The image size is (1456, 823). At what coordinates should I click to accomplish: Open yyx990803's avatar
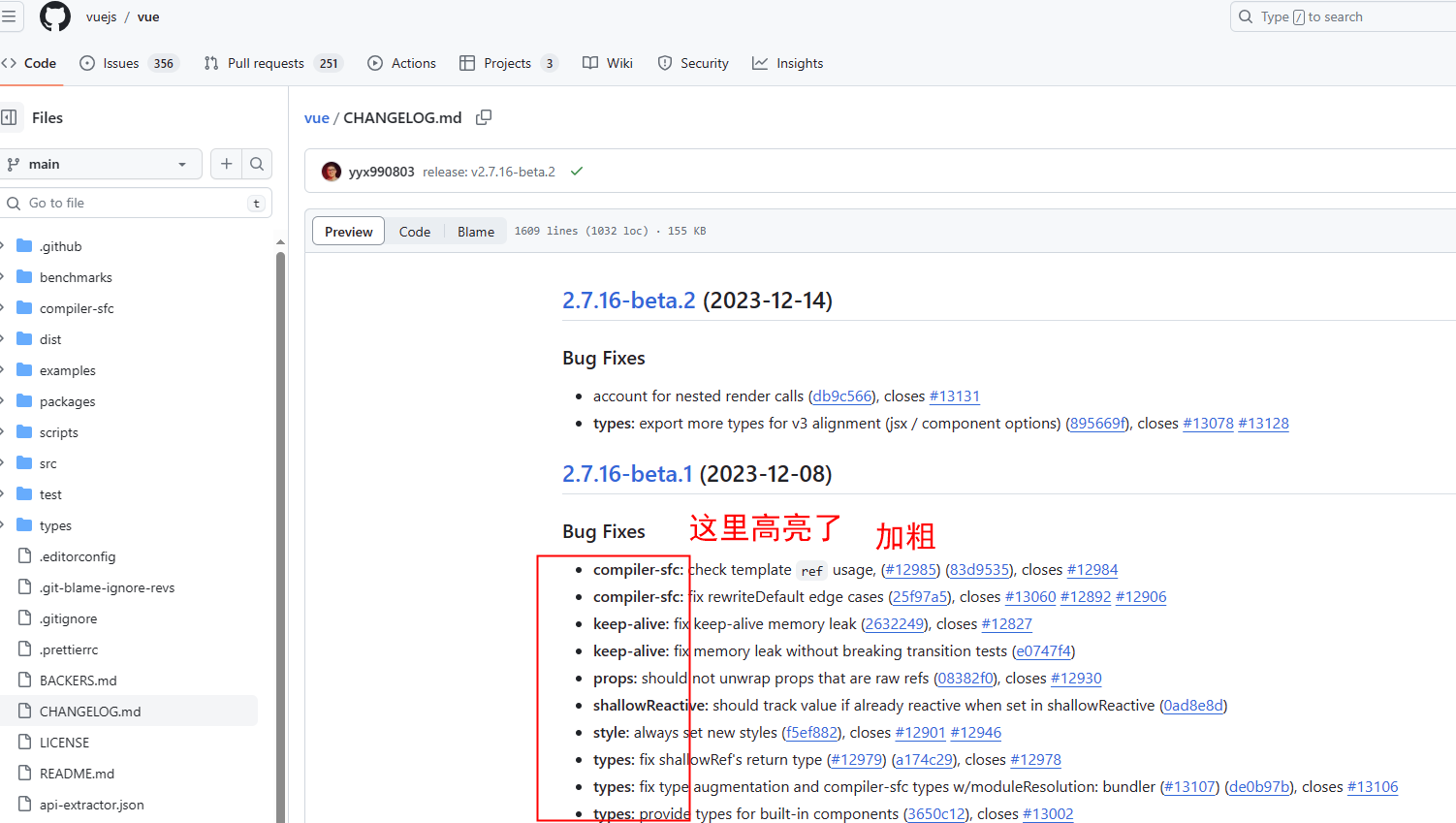pos(332,172)
